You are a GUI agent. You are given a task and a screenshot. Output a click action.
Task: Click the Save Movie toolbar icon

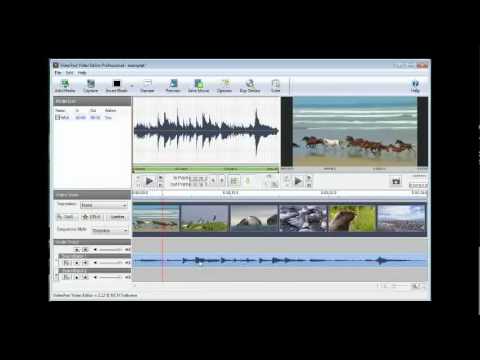coord(198,86)
